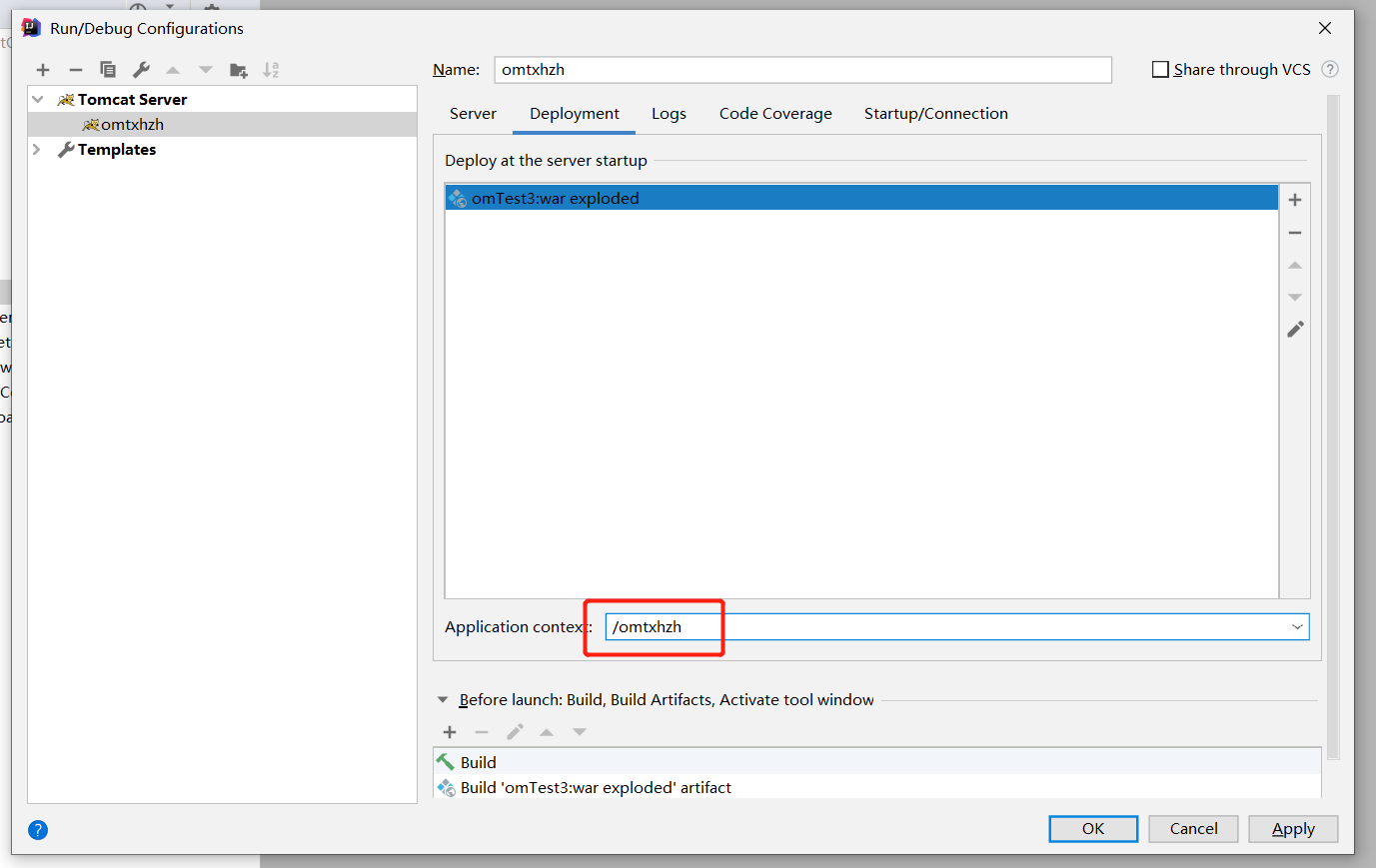The image size is (1376, 868).
Task: Open edit templates wrench icon in toolbar
Action: pos(141,70)
